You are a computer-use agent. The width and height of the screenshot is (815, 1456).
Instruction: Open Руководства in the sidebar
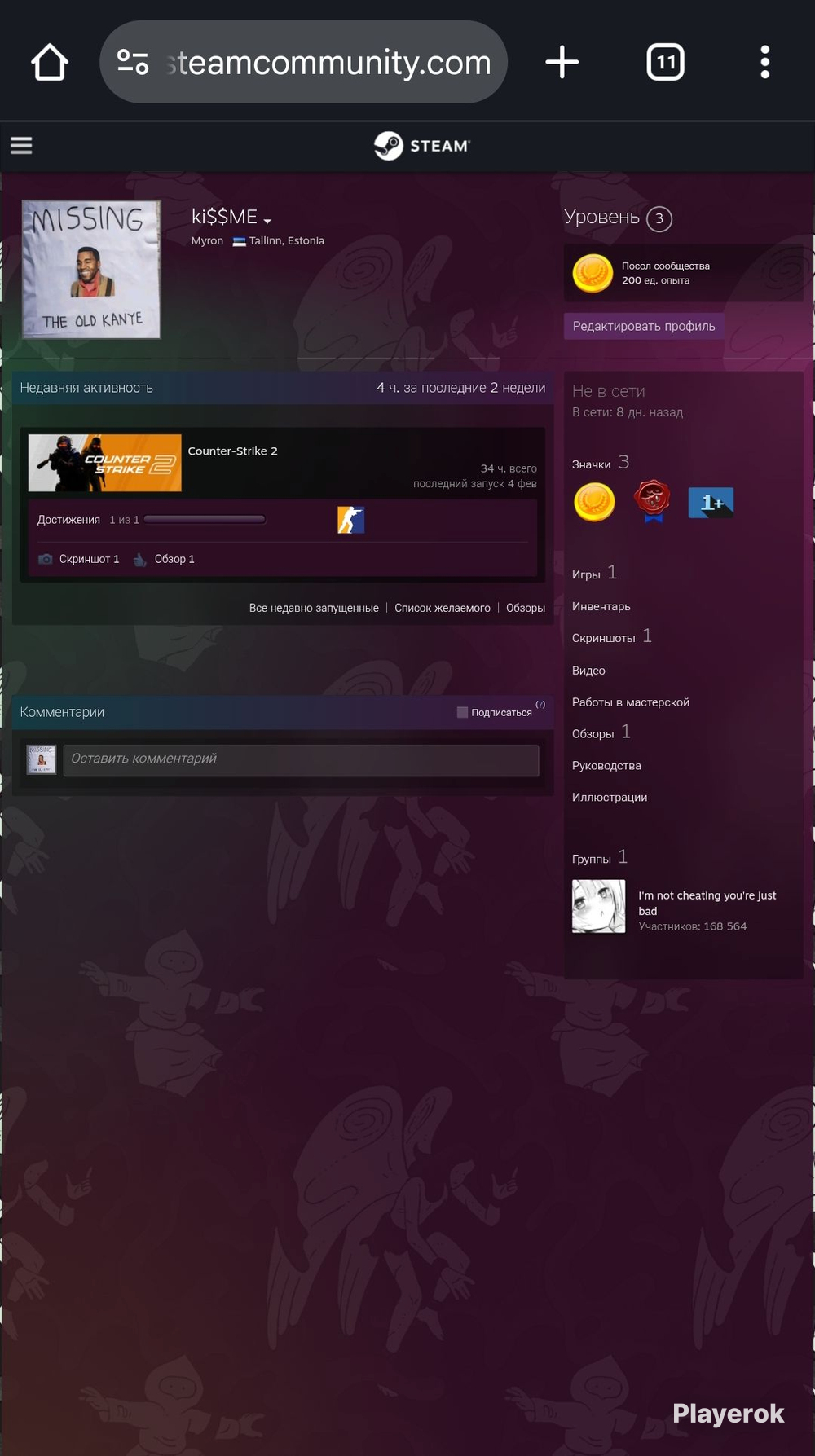coord(606,766)
